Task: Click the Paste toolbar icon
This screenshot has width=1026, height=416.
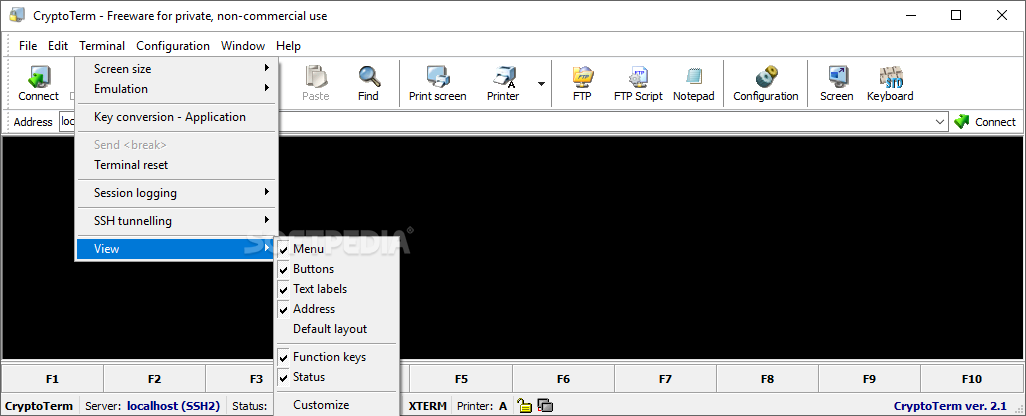Action: coord(315,83)
